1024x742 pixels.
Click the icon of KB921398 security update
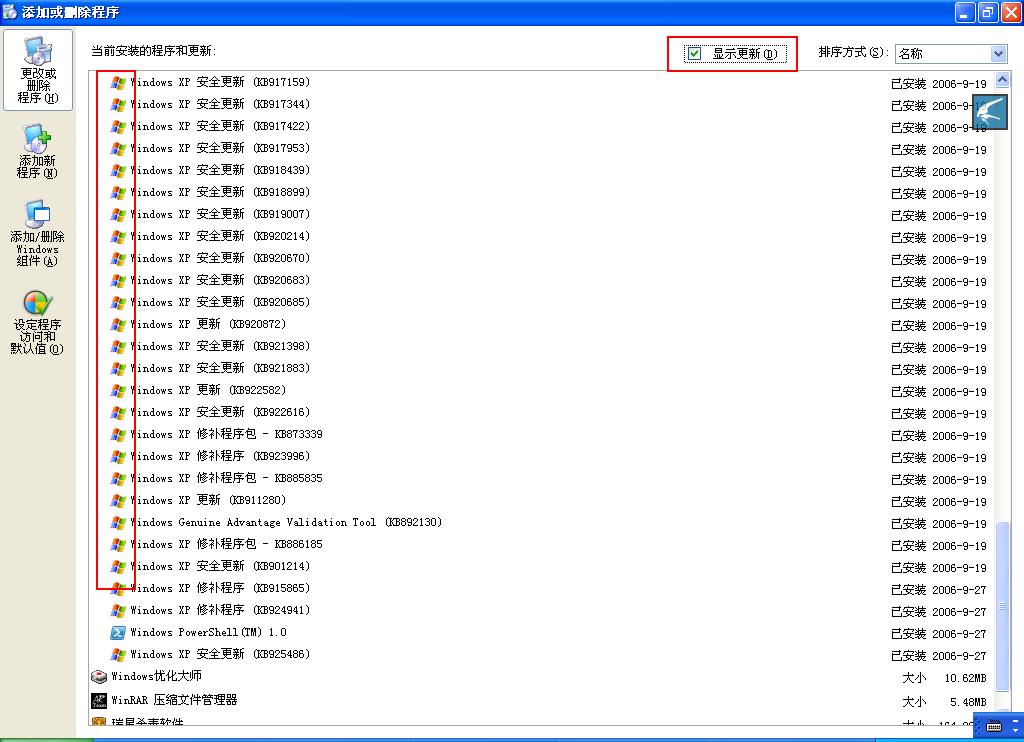[x=118, y=347]
